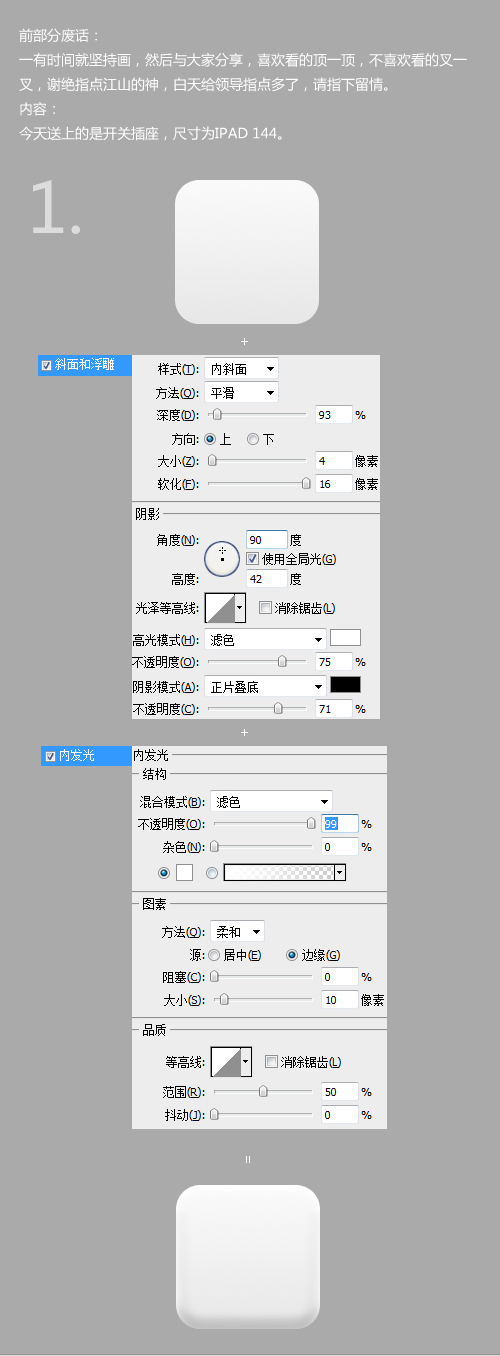Screen dimensions: 500x1356
Task: Click the inner glow gradient preview bar
Action: 279,872
